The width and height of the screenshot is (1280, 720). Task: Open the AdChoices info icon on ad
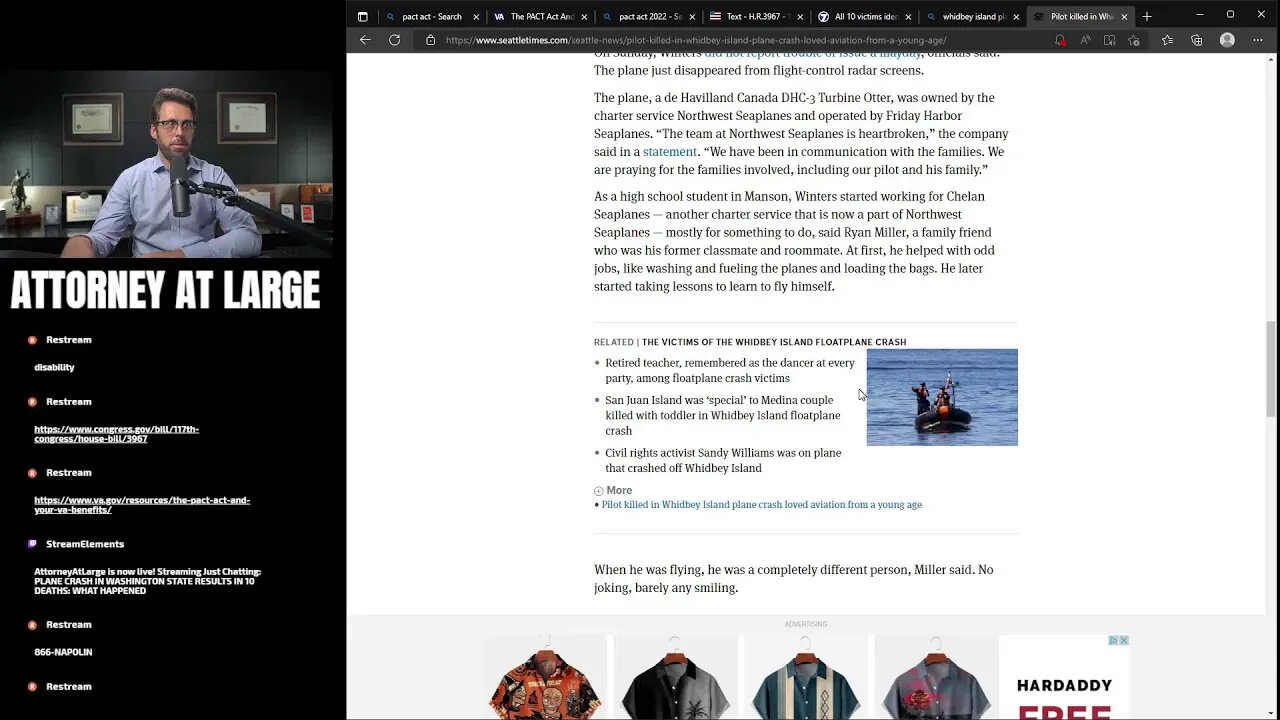(1113, 640)
